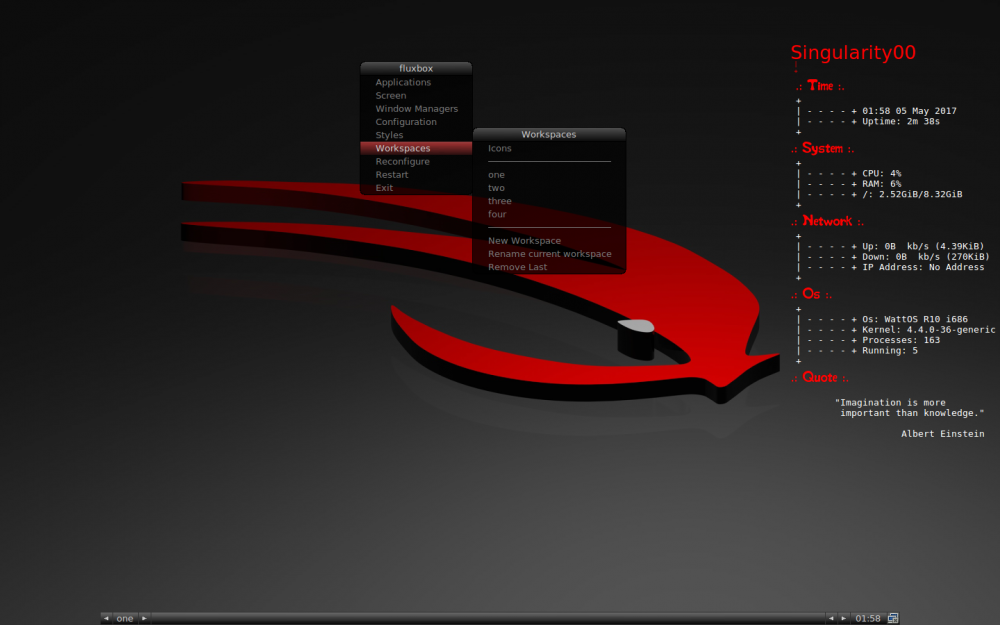This screenshot has height=625, width=1000.
Task: Open the Styles submenu
Action: tap(416, 135)
